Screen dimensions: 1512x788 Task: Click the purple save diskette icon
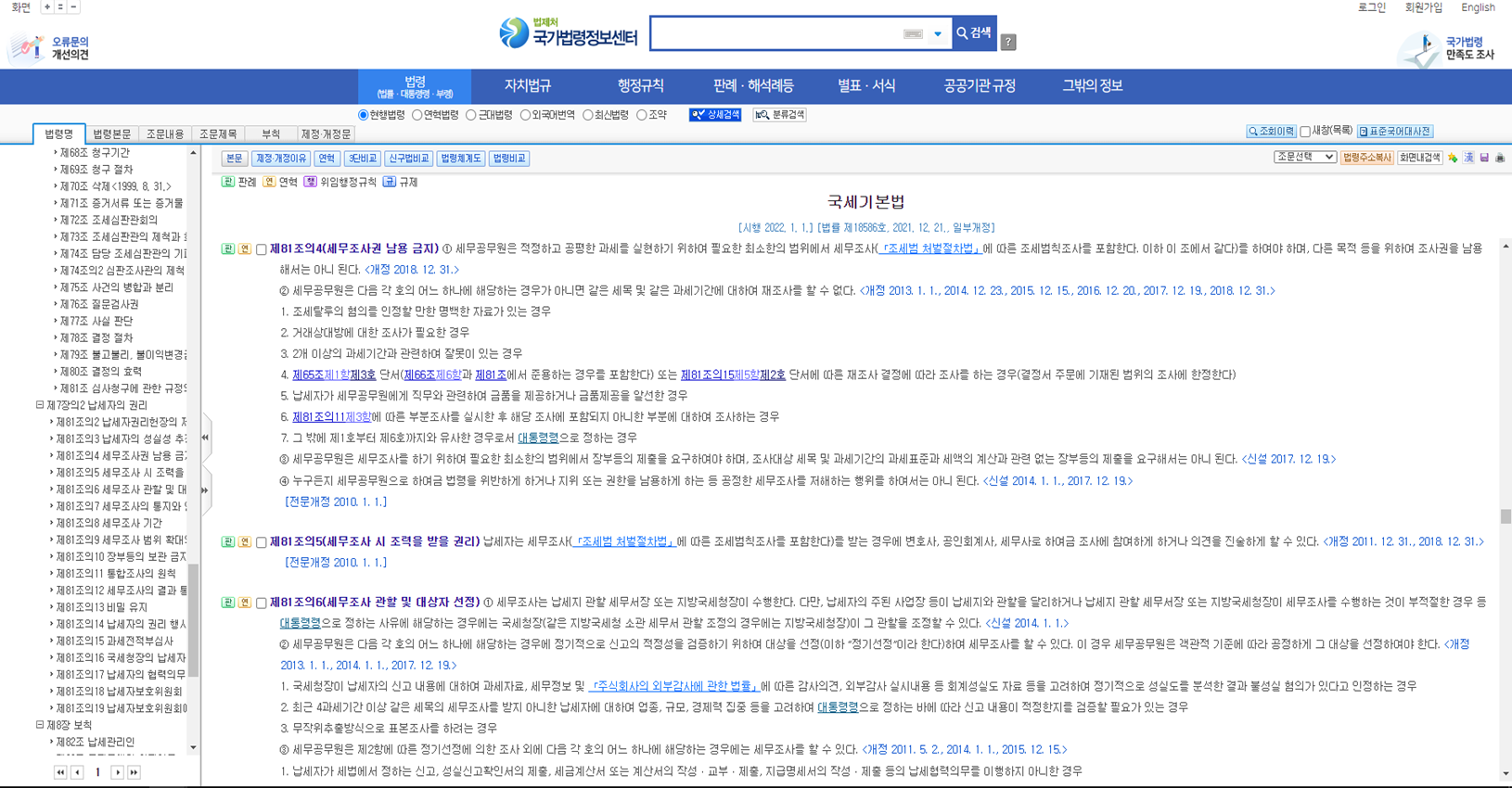click(1484, 159)
